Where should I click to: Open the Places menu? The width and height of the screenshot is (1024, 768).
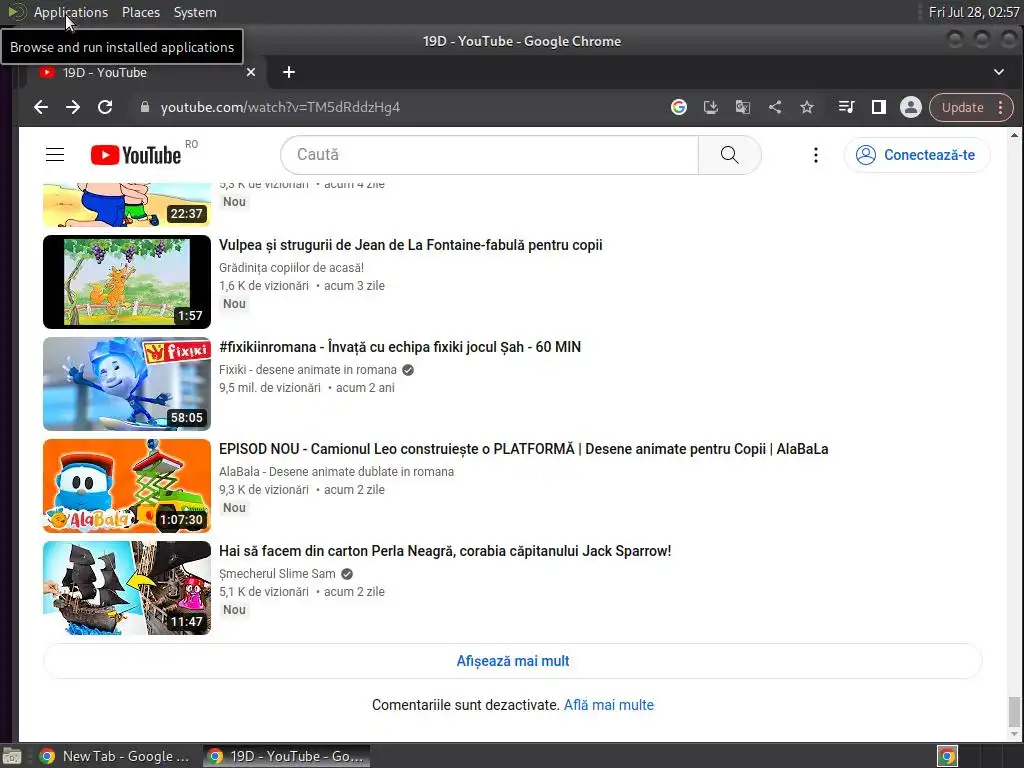(141, 12)
